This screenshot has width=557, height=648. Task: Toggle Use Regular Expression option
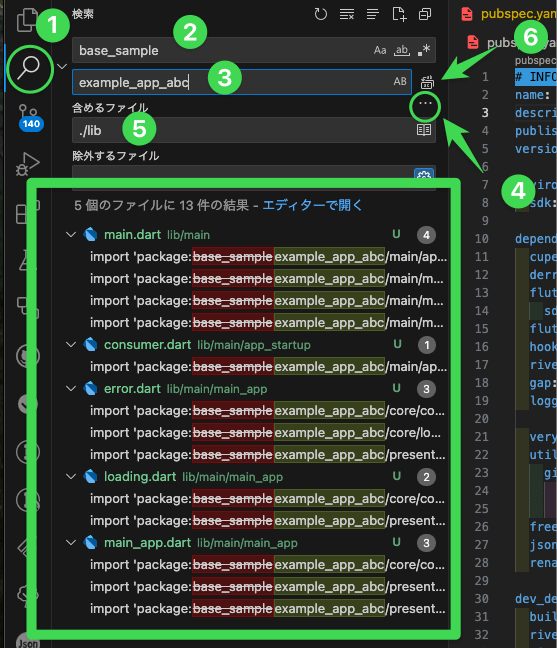(x=424, y=50)
